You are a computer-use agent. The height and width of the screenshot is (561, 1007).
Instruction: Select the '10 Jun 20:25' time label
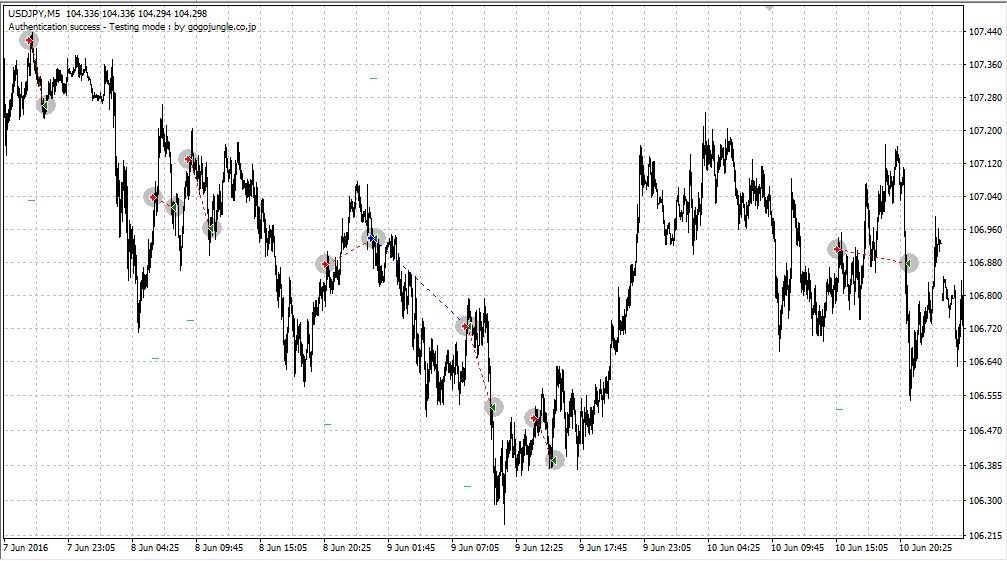tap(925, 548)
